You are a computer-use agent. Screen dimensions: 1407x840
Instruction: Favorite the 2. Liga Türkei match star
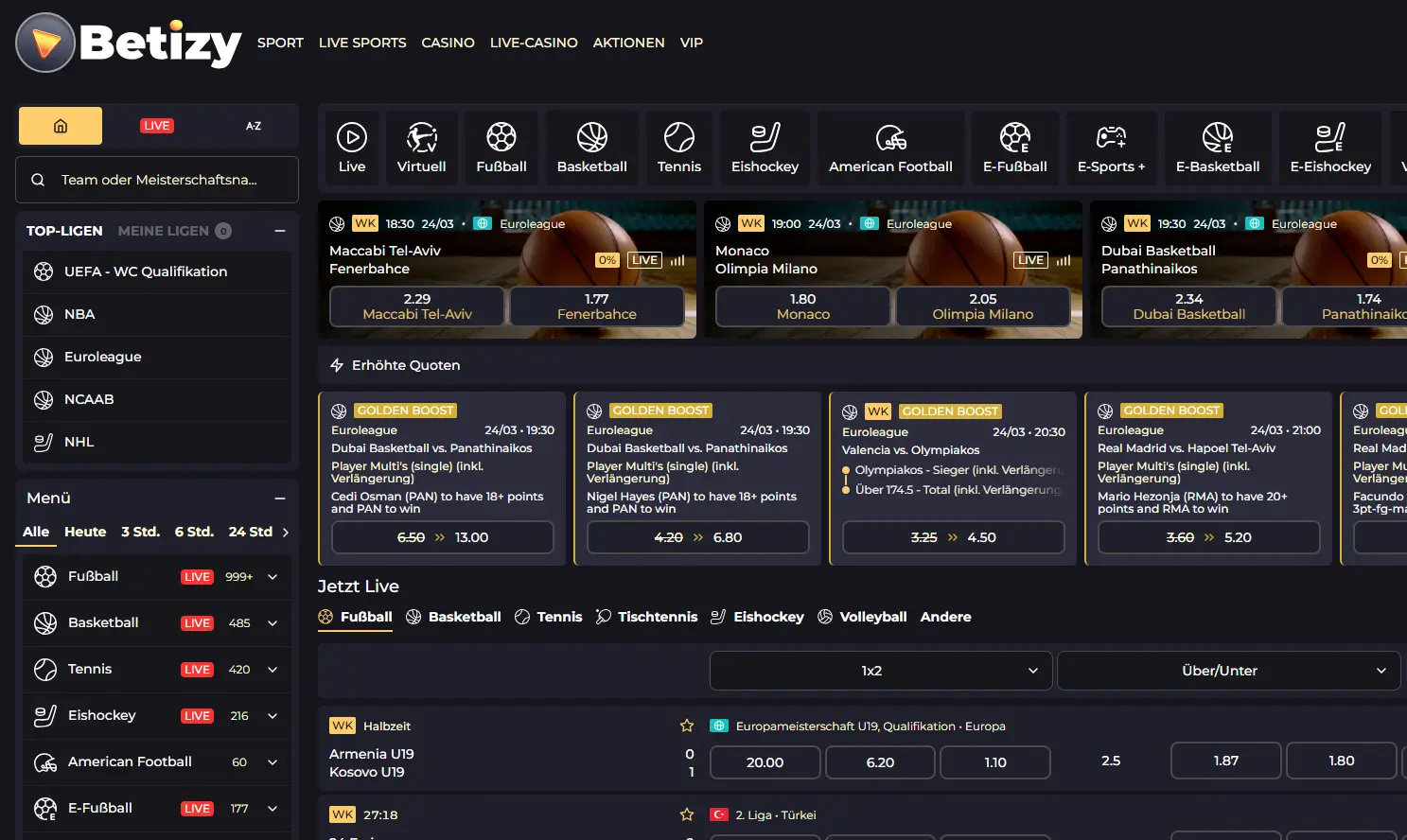pyautogui.click(x=687, y=814)
